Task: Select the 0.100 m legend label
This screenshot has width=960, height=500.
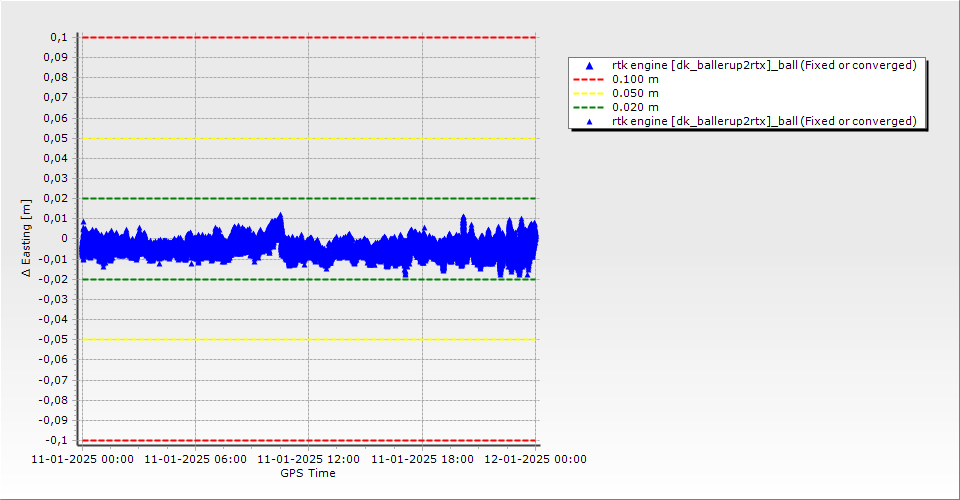Action: (636, 80)
